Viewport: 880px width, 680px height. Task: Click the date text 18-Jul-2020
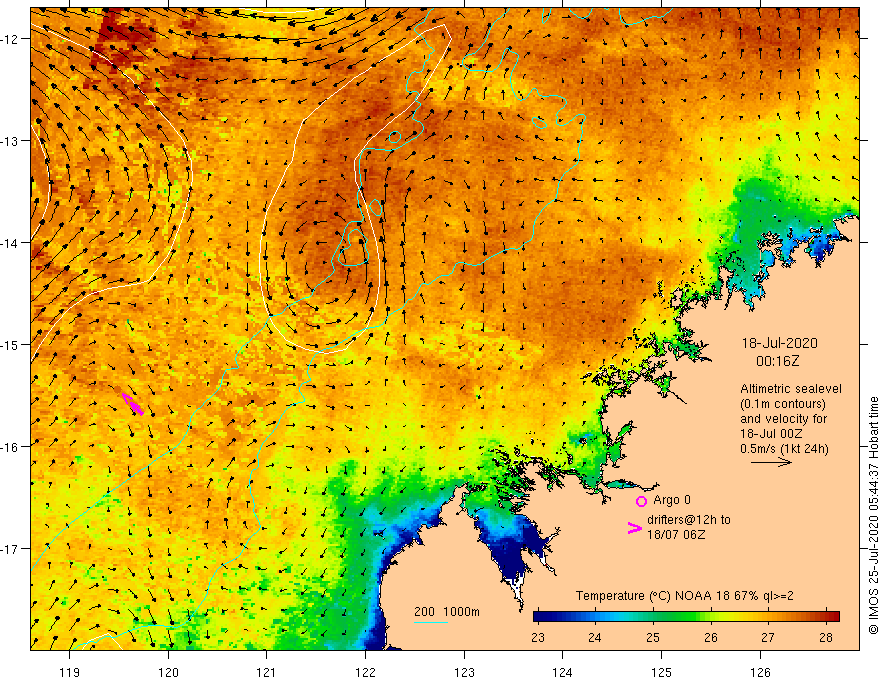(x=780, y=343)
